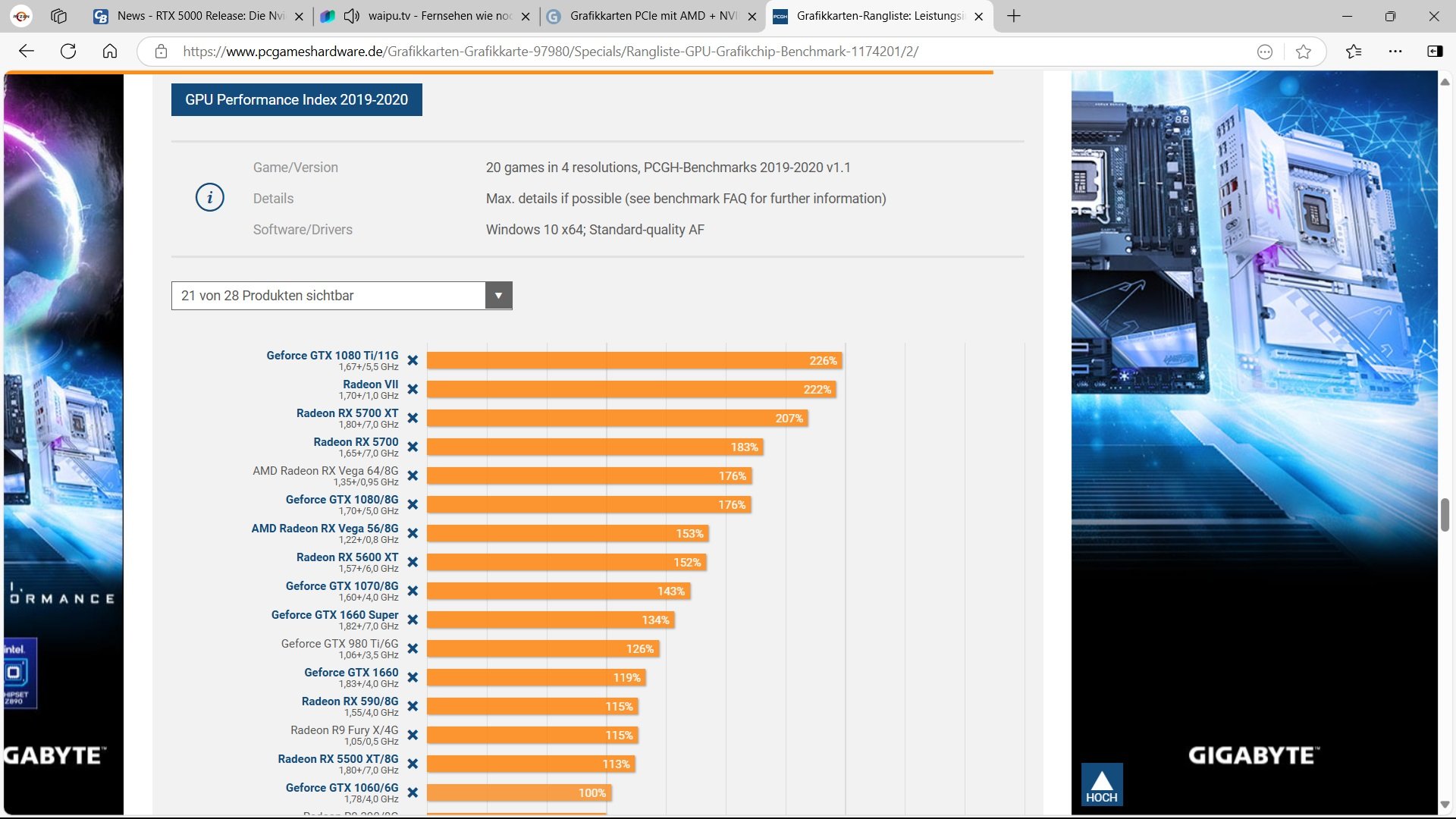
Task: Close the waipu.tv tab
Action: pyautogui.click(x=526, y=17)
